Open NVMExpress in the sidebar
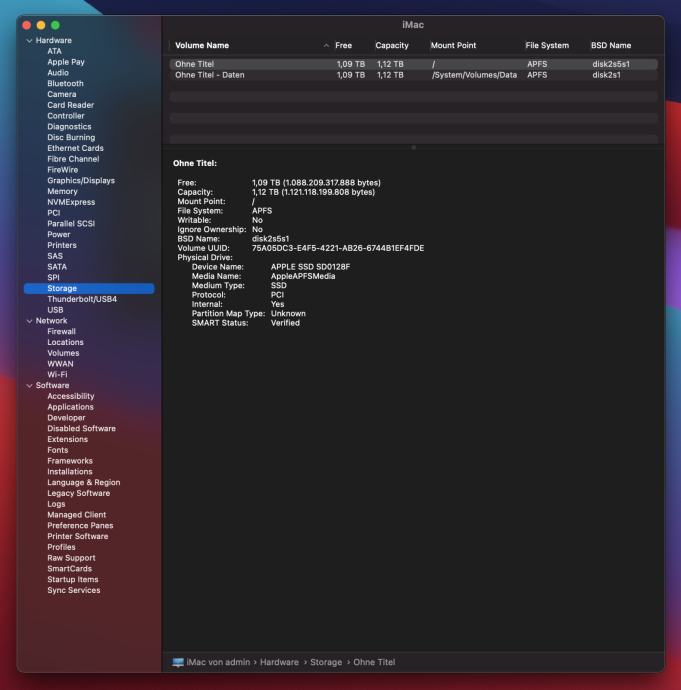Image resolution: width=681 pixels, height=690 pixels. point(71,202)
